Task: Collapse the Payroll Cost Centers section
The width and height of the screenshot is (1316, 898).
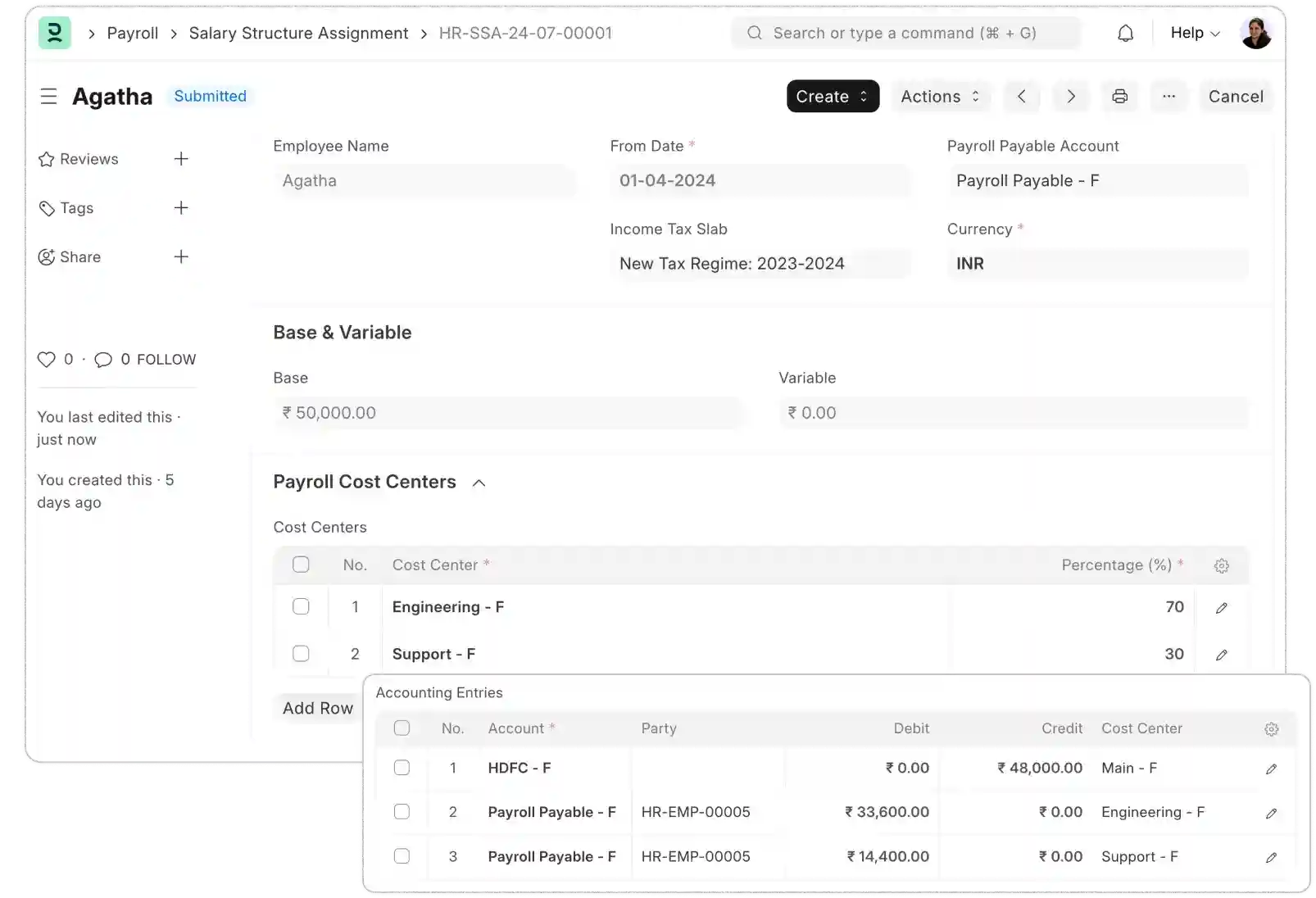Action: (479, 483)
